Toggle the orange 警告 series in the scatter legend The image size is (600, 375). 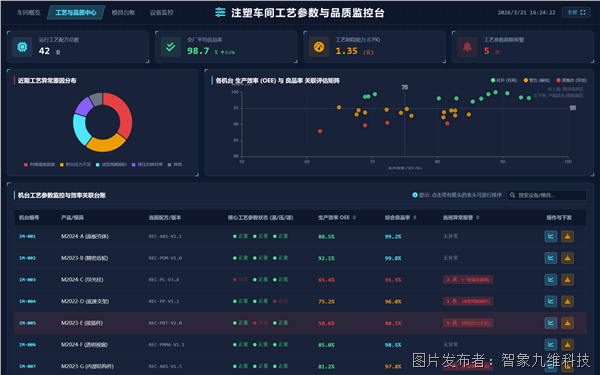[x=537, y=80]
